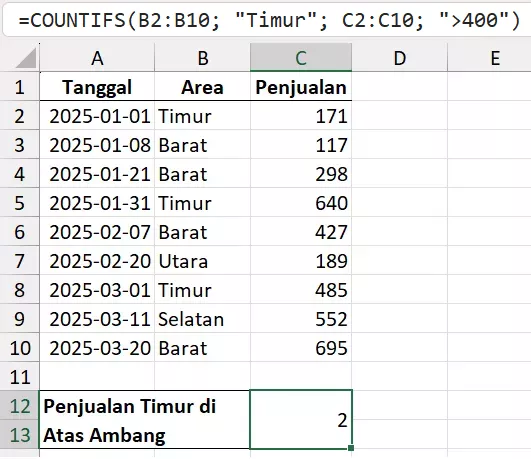Image resolution: width=531 pixels, height=459 pixels.
Task: Select date cell 2025-01-21
Action: [x=97, y=174]
